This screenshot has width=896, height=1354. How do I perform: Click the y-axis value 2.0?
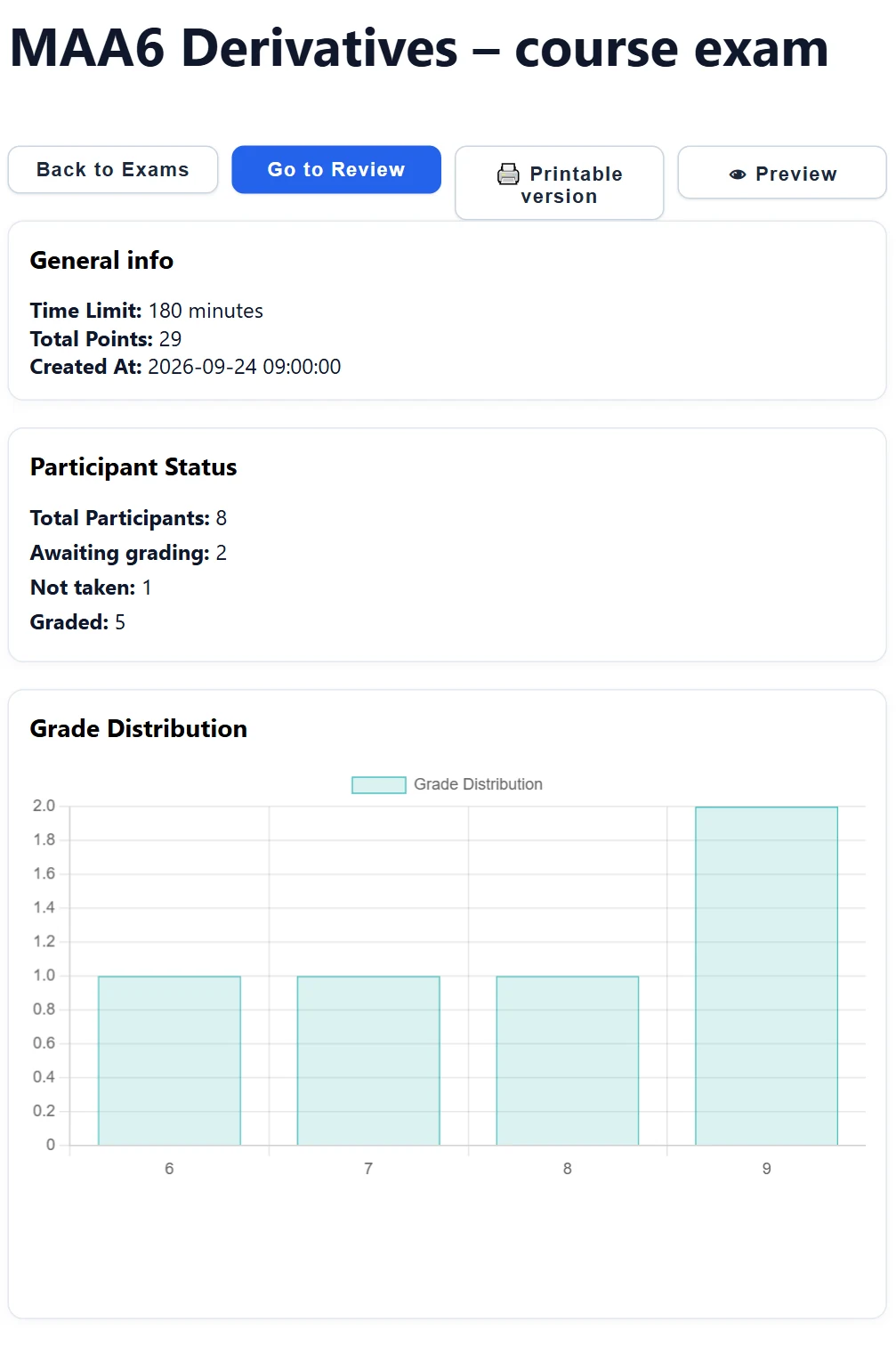click(x=44, y=806)
